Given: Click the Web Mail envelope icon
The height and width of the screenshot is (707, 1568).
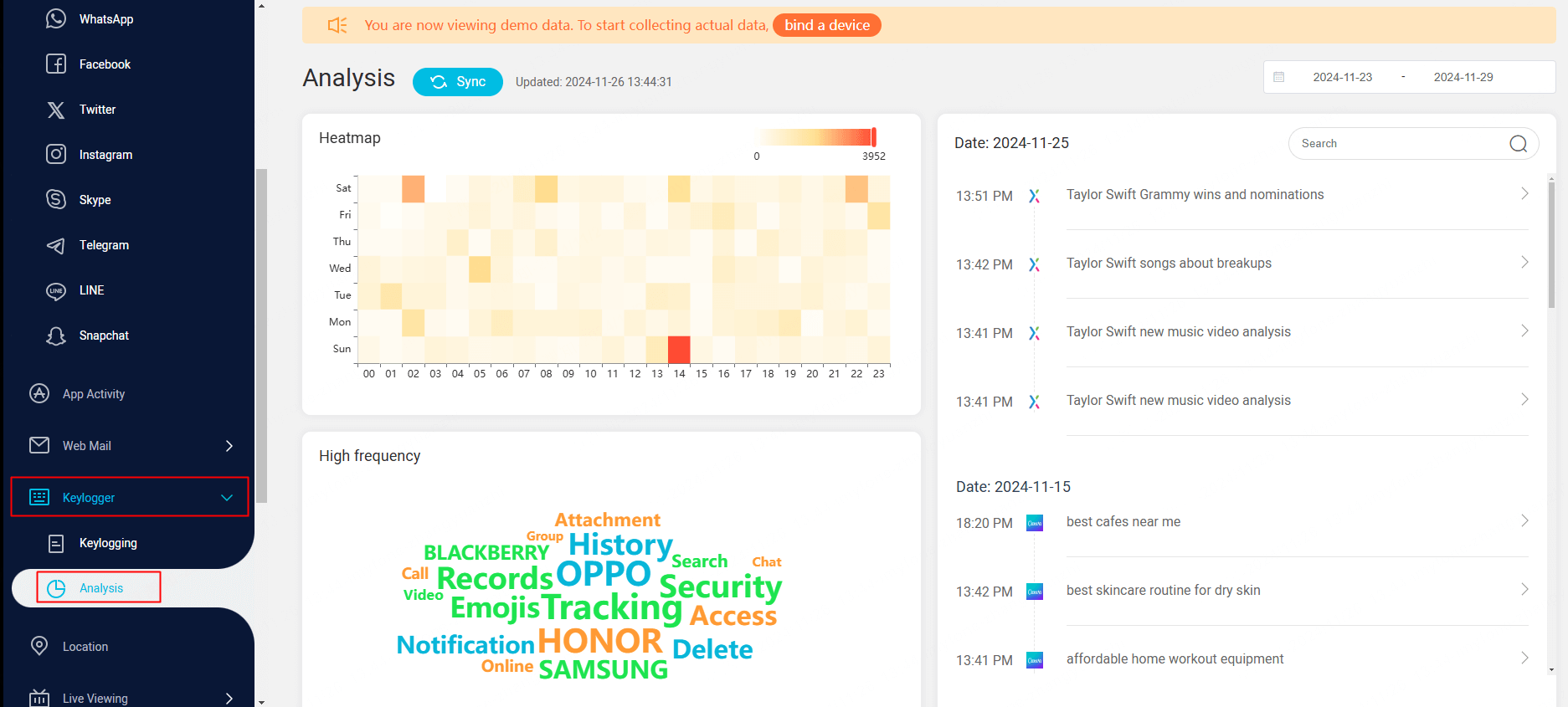Looking at the screenshot, I should [x=39, y=445].
